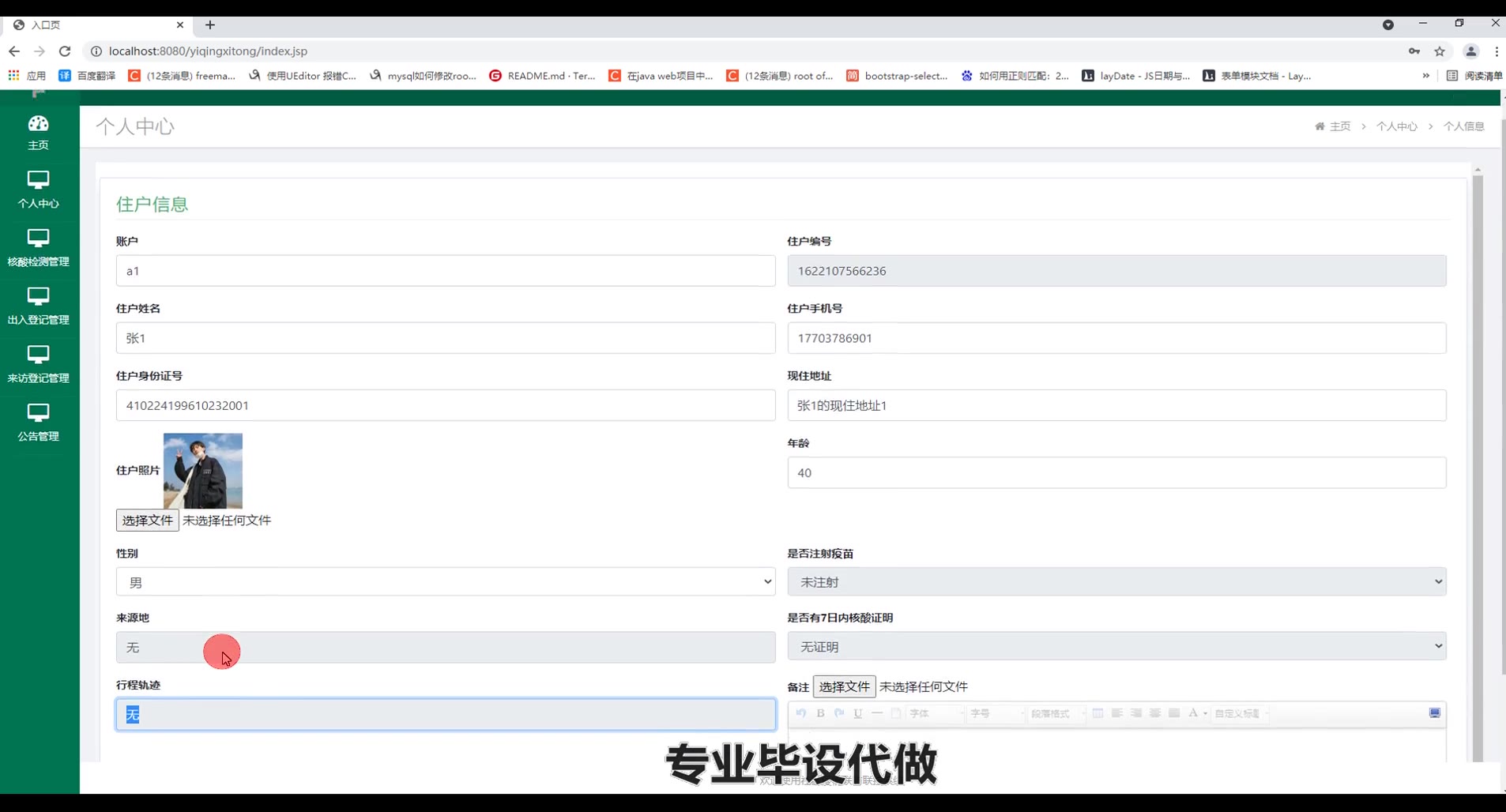Click the editor redo icon

tap(839, 713)
